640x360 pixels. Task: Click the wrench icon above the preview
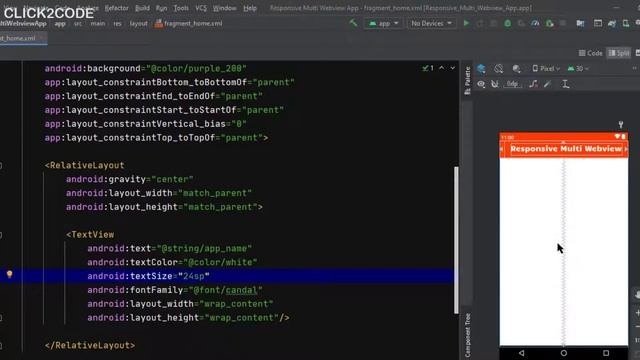click(x=621, y=124)
